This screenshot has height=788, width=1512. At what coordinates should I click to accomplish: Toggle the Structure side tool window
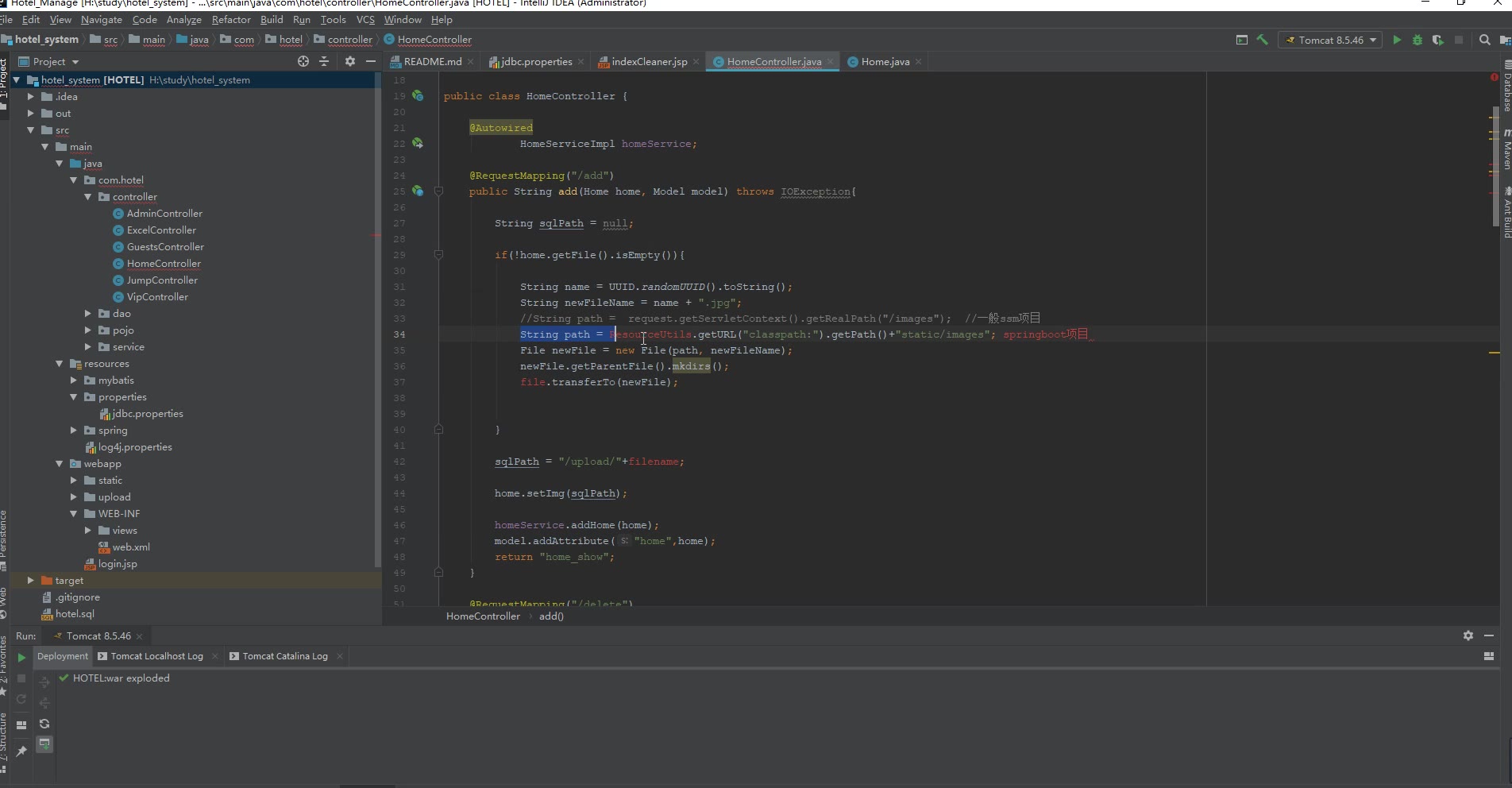coord(4,743)
